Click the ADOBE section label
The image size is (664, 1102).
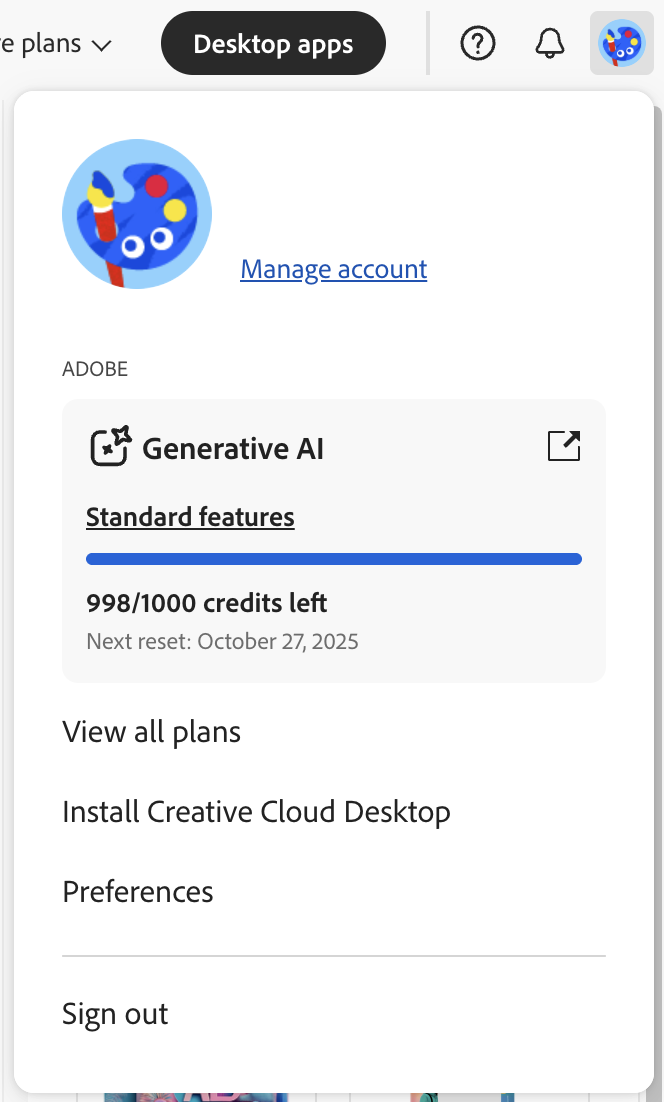95,369
